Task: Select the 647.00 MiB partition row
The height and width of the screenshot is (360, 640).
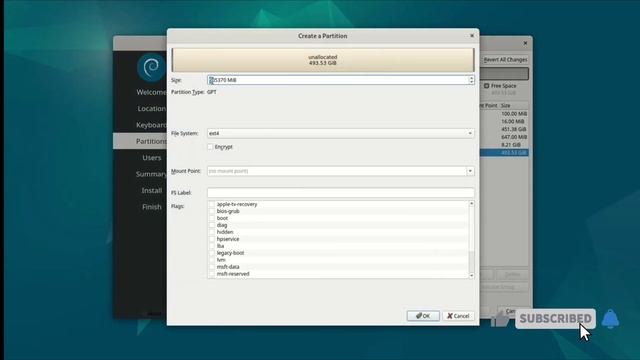Action: [504, 137]
